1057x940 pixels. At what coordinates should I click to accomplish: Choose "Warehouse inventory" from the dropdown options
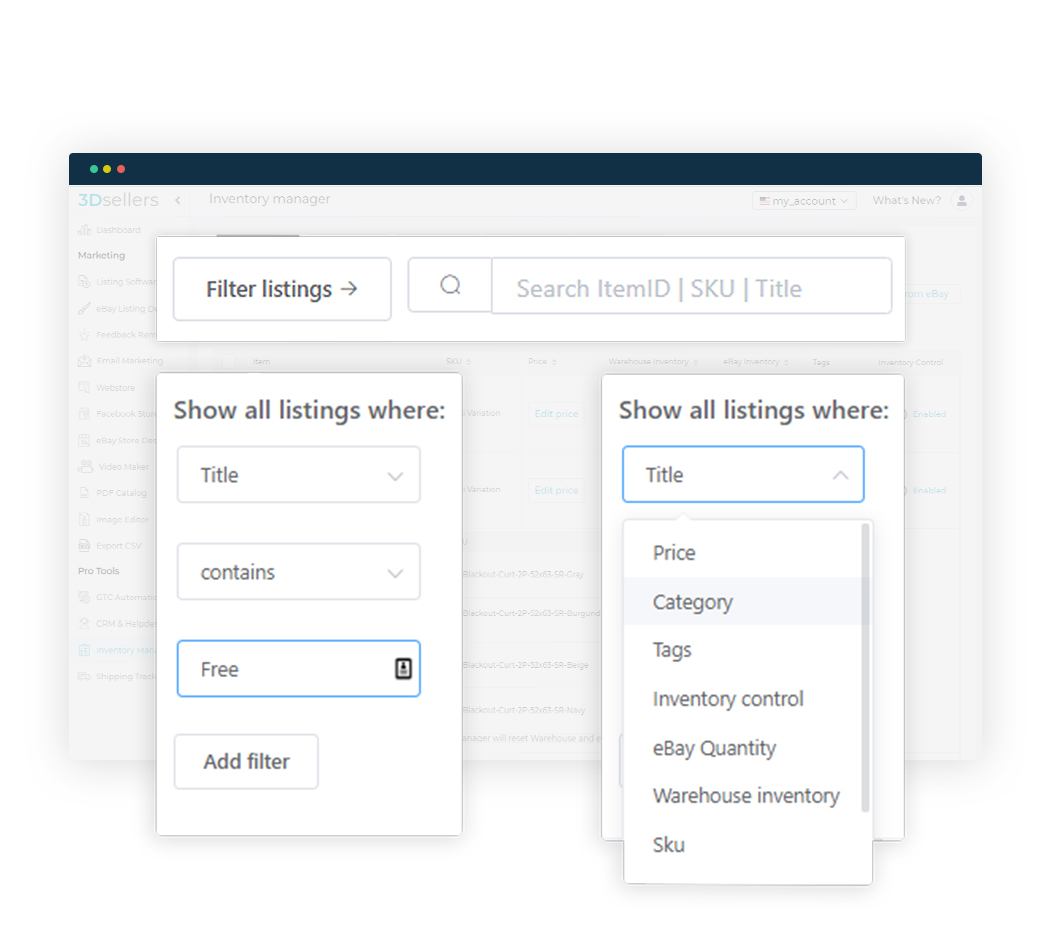(x=746, y=796)
